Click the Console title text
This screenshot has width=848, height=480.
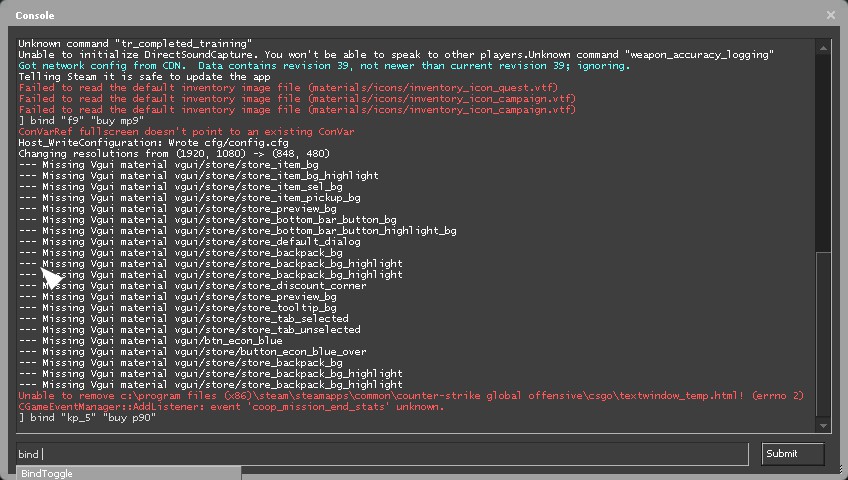(x=35, y=16)
